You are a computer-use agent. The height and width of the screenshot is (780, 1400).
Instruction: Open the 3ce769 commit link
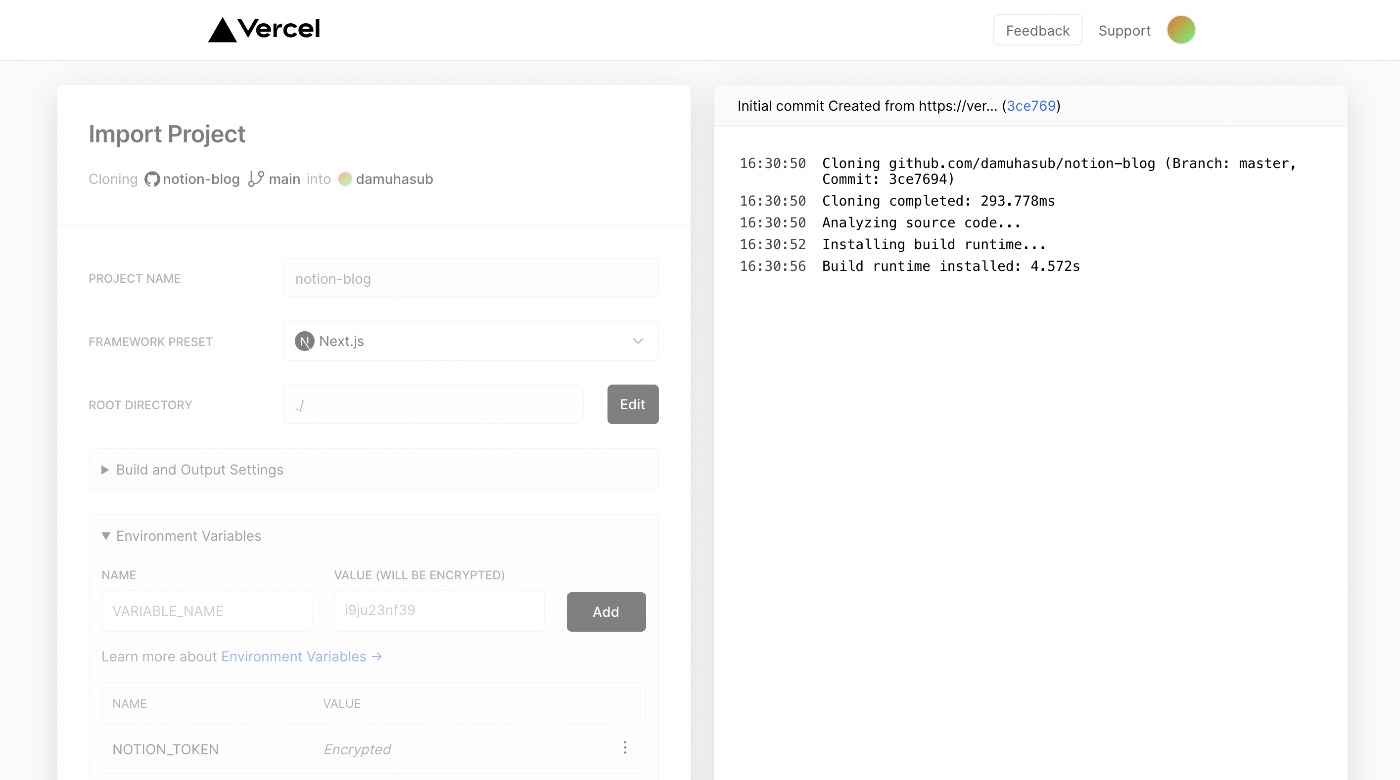coord(1031,105)
